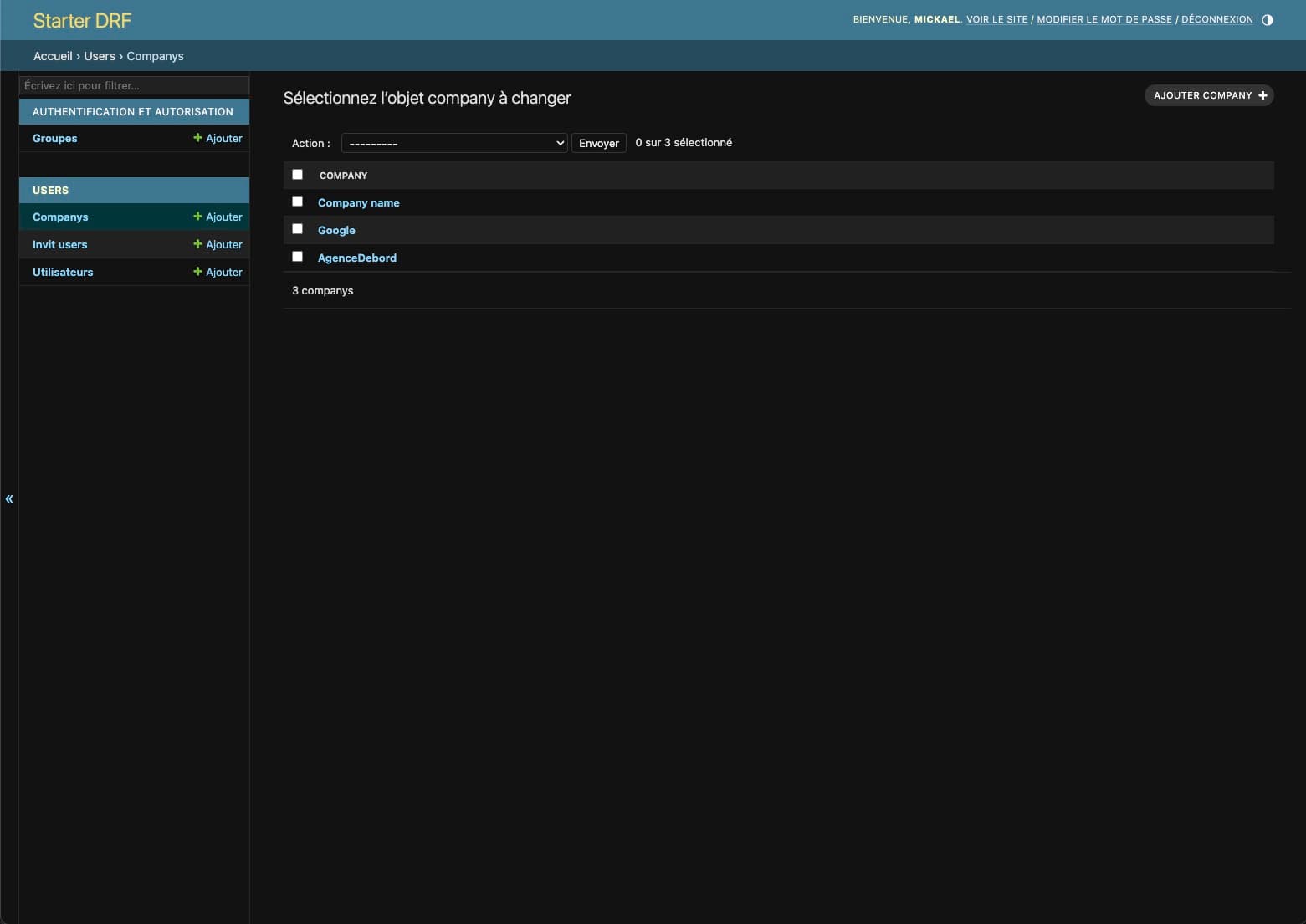This screenshot has height=924, width=1306.
Task: Click the plus icon for Utilisateurs
Action: [197, 272]
